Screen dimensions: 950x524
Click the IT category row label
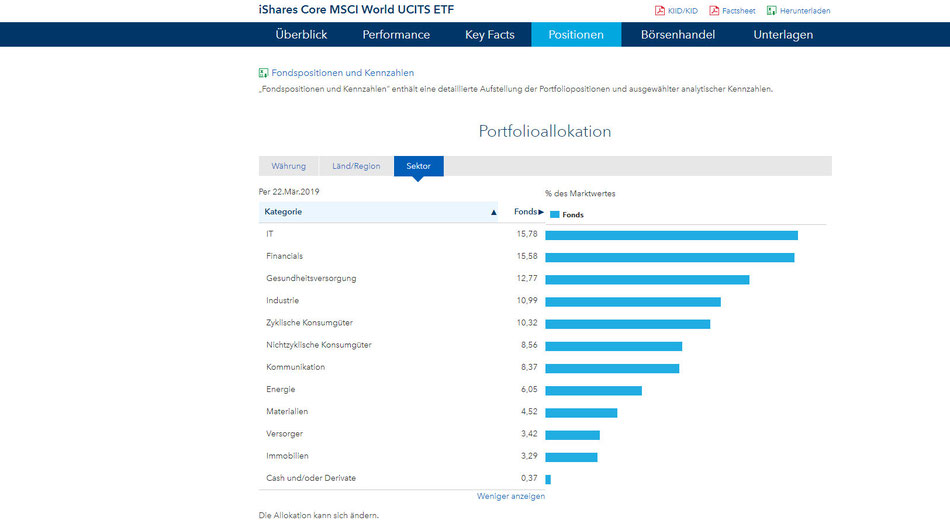270,234
